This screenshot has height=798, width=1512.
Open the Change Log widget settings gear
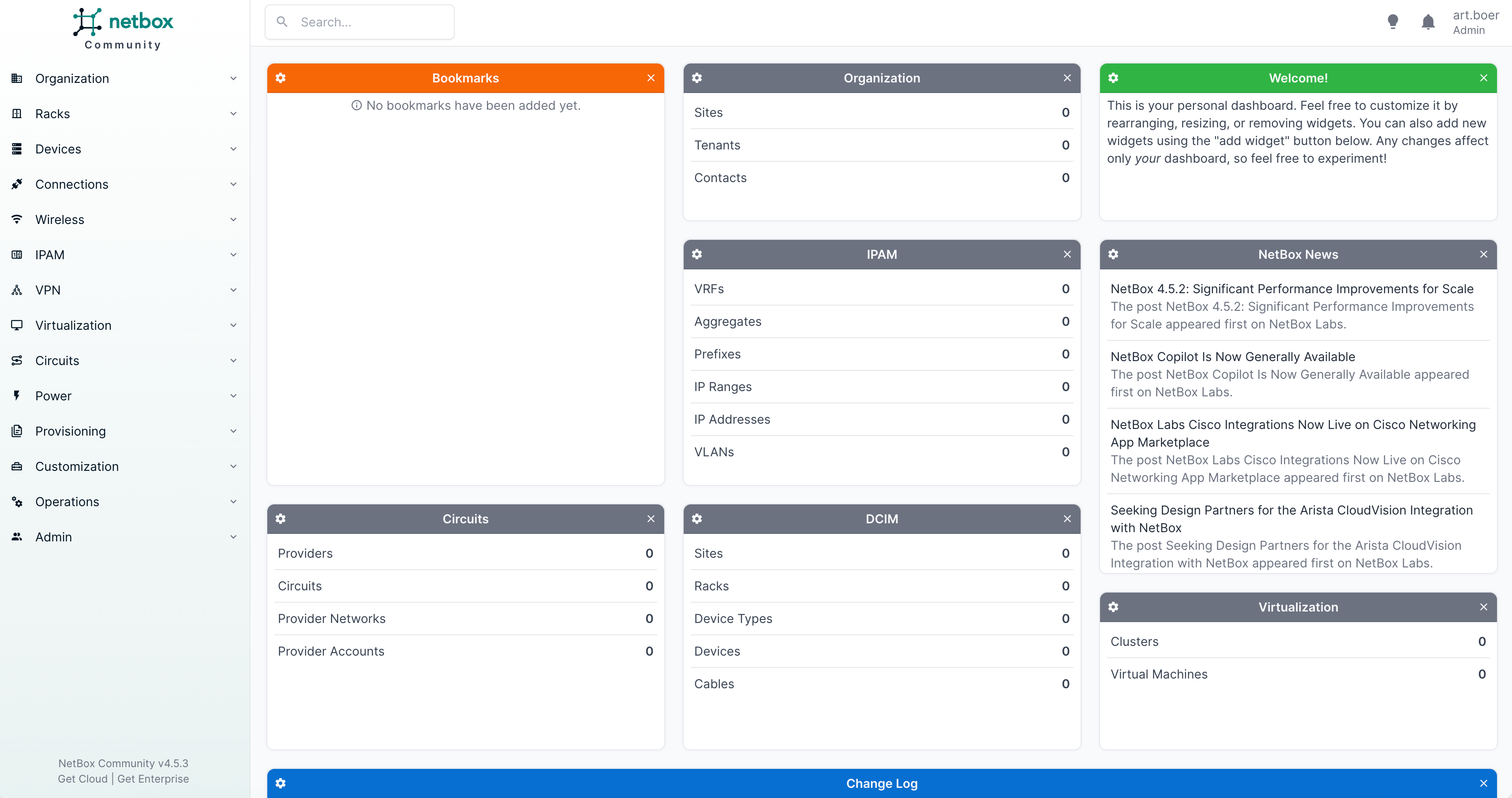pyautogui.click(x=281, y=783)
